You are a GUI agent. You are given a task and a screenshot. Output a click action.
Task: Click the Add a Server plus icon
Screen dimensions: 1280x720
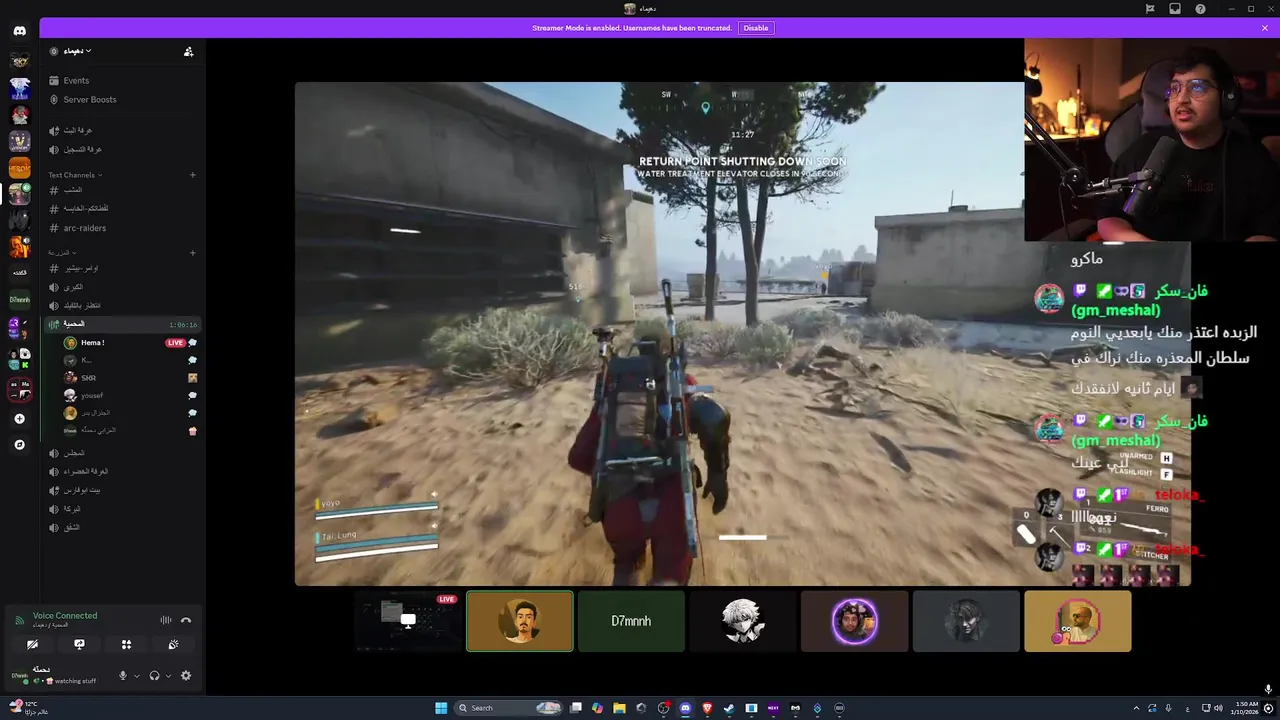(19, 419)
